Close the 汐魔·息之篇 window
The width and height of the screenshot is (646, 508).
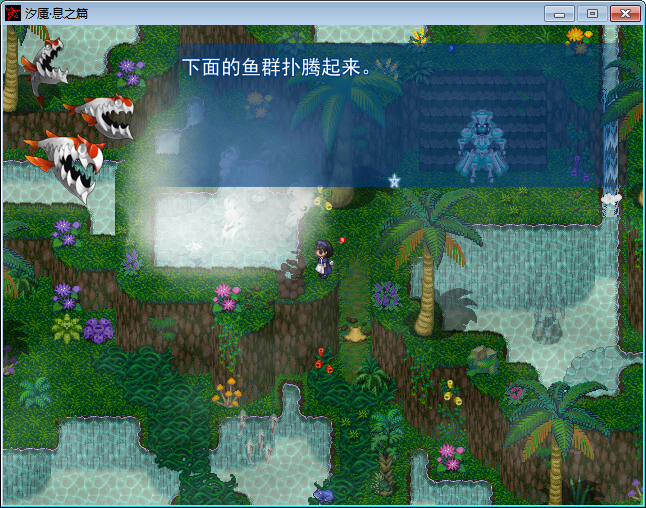click(625, 14)
